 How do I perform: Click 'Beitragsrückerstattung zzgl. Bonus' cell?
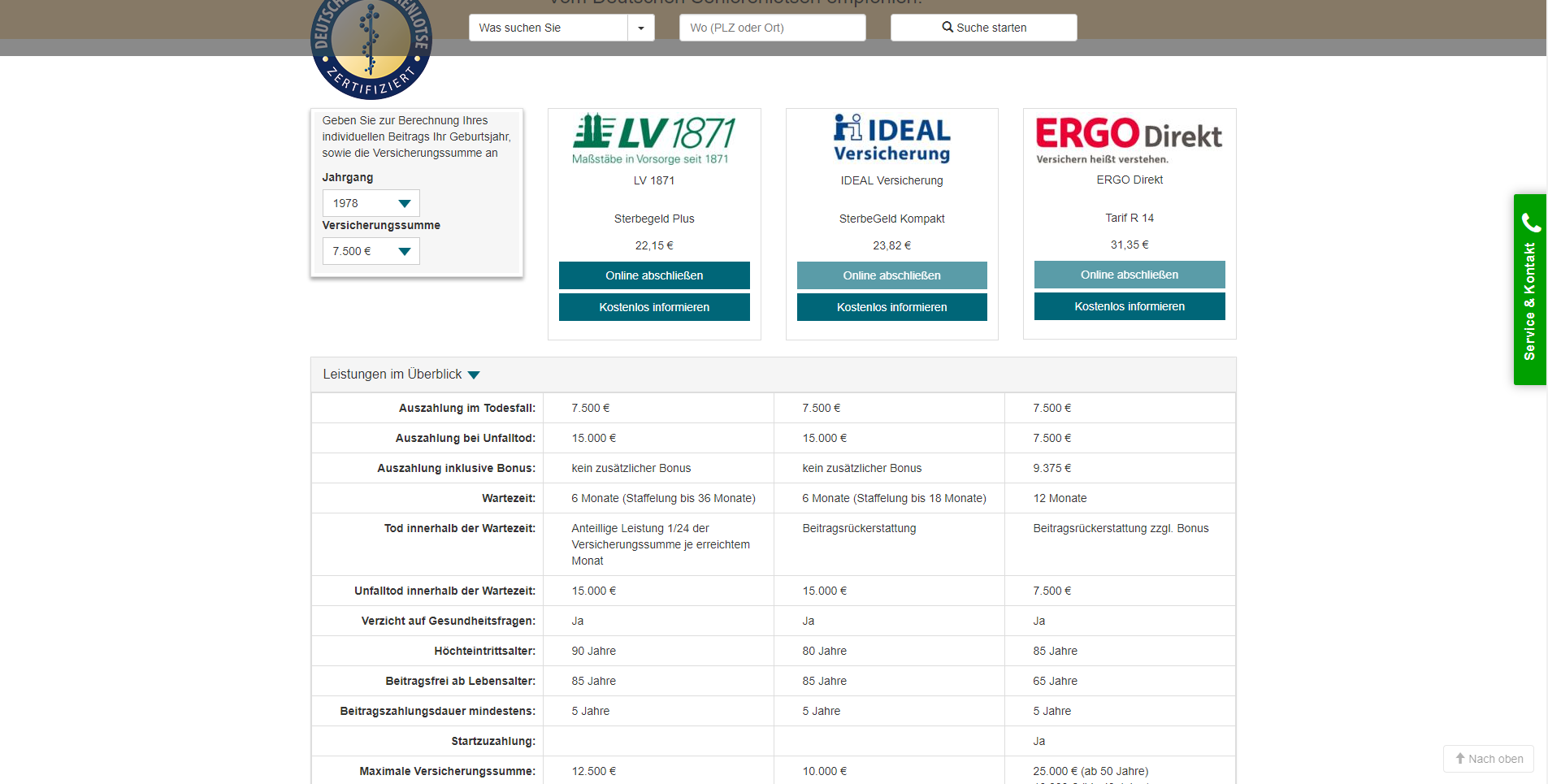point(1121,528)
